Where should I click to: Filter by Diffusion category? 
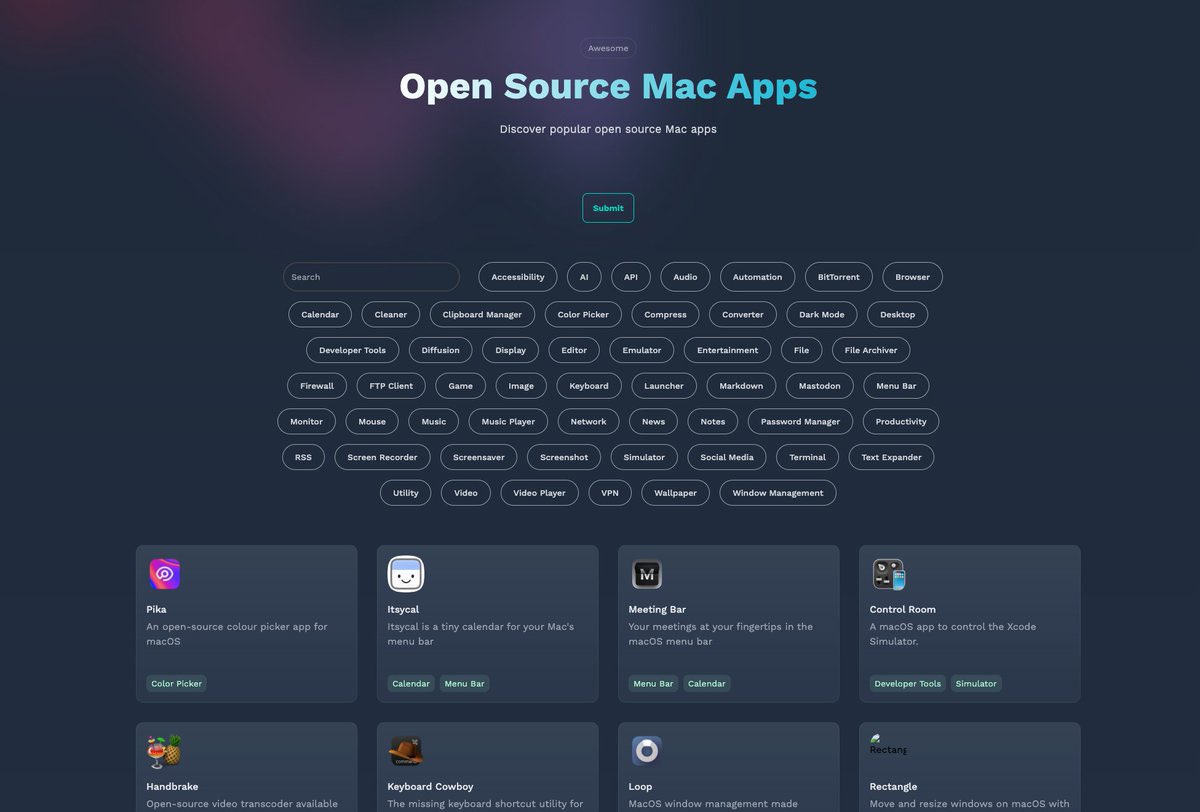tap(441, 350)
